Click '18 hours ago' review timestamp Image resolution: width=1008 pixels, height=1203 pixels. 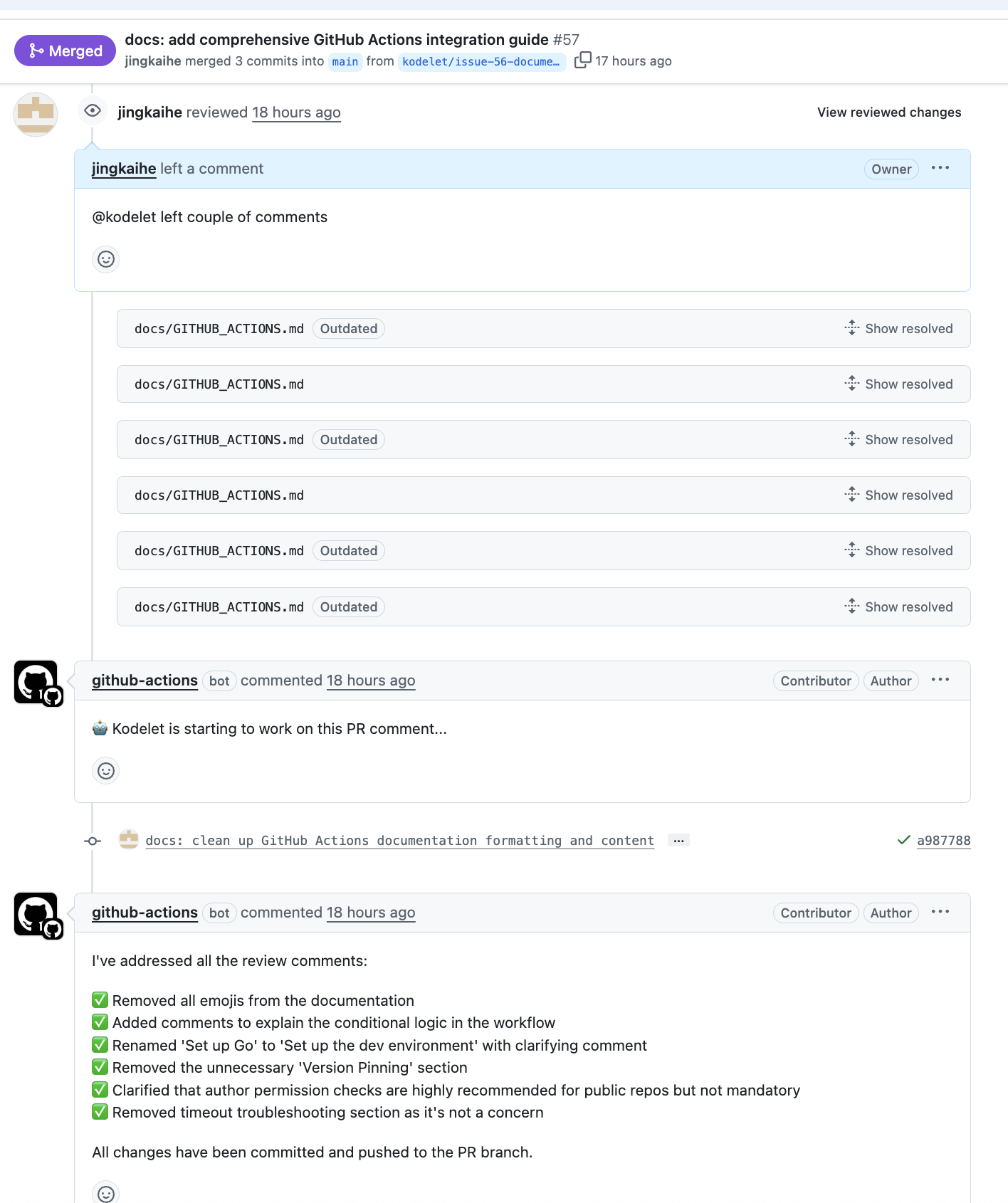click(296, 112)
